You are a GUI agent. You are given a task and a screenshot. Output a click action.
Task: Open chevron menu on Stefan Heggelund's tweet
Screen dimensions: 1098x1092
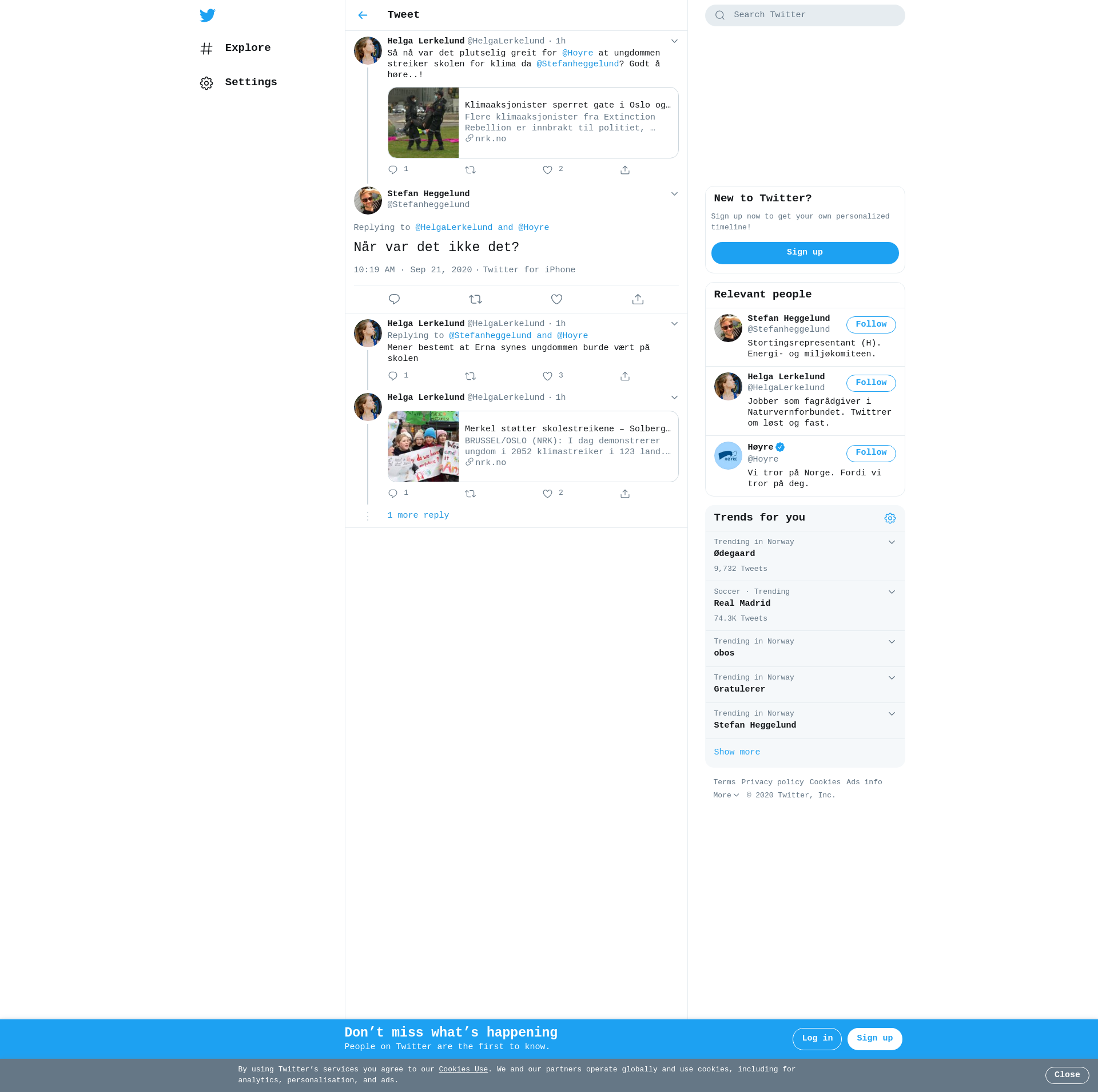point(674,194)
